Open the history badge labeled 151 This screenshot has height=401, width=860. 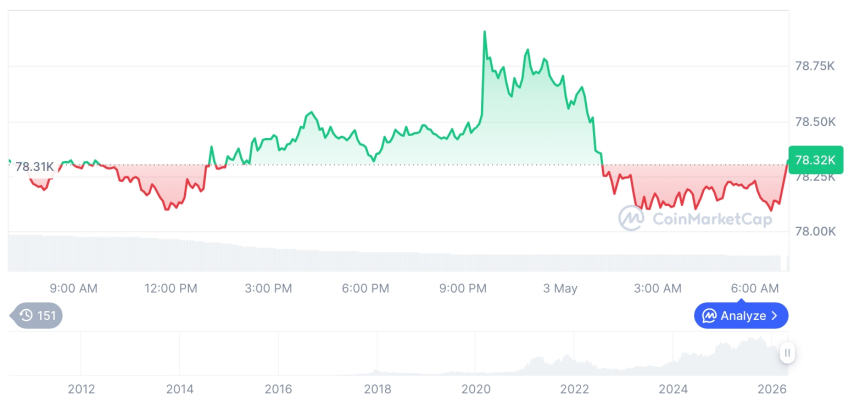click(37, 315)
